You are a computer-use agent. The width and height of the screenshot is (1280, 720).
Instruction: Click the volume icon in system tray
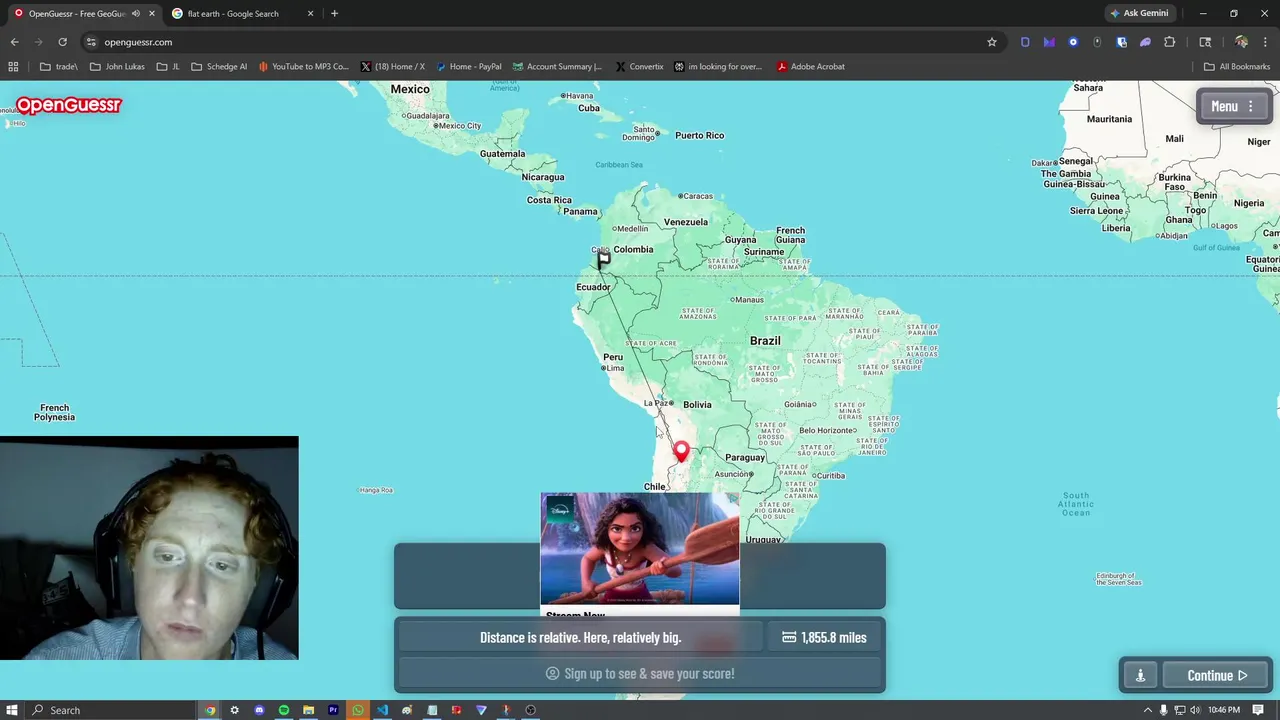pos(1195,710)
